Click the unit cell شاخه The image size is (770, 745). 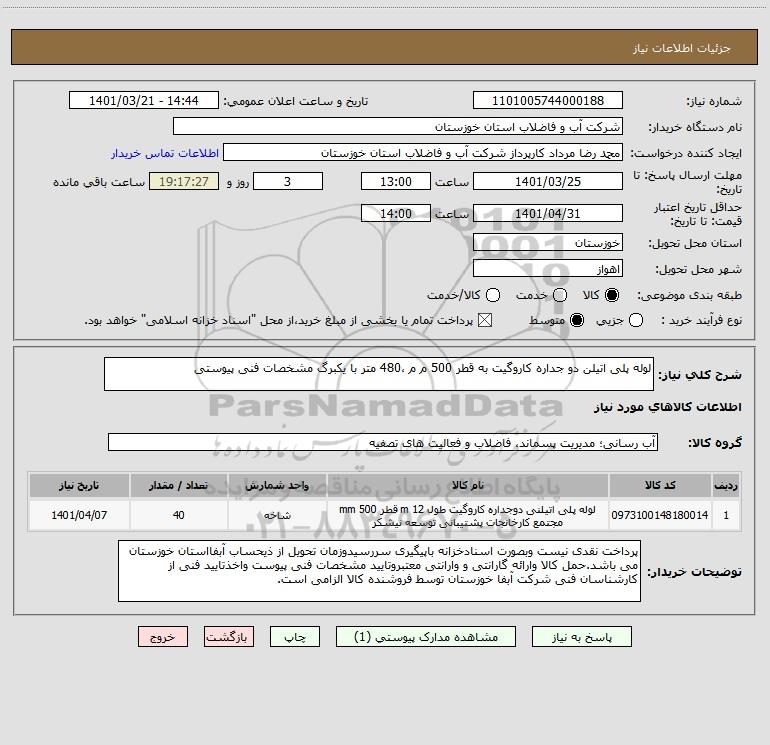277,515
